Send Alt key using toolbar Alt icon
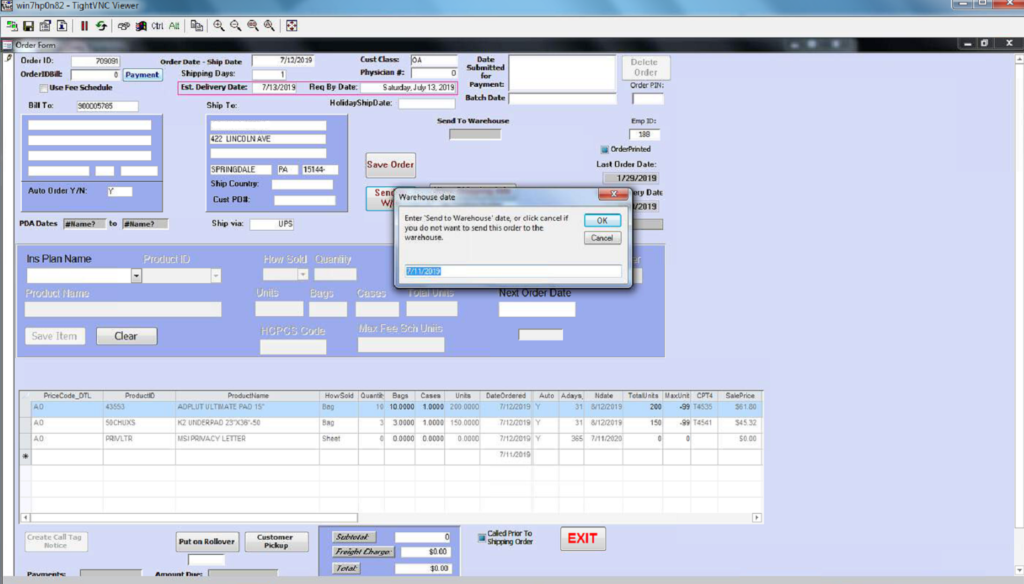Image resolution: width=1024 pixels, height=584 pixels. [x=174, y=25]
